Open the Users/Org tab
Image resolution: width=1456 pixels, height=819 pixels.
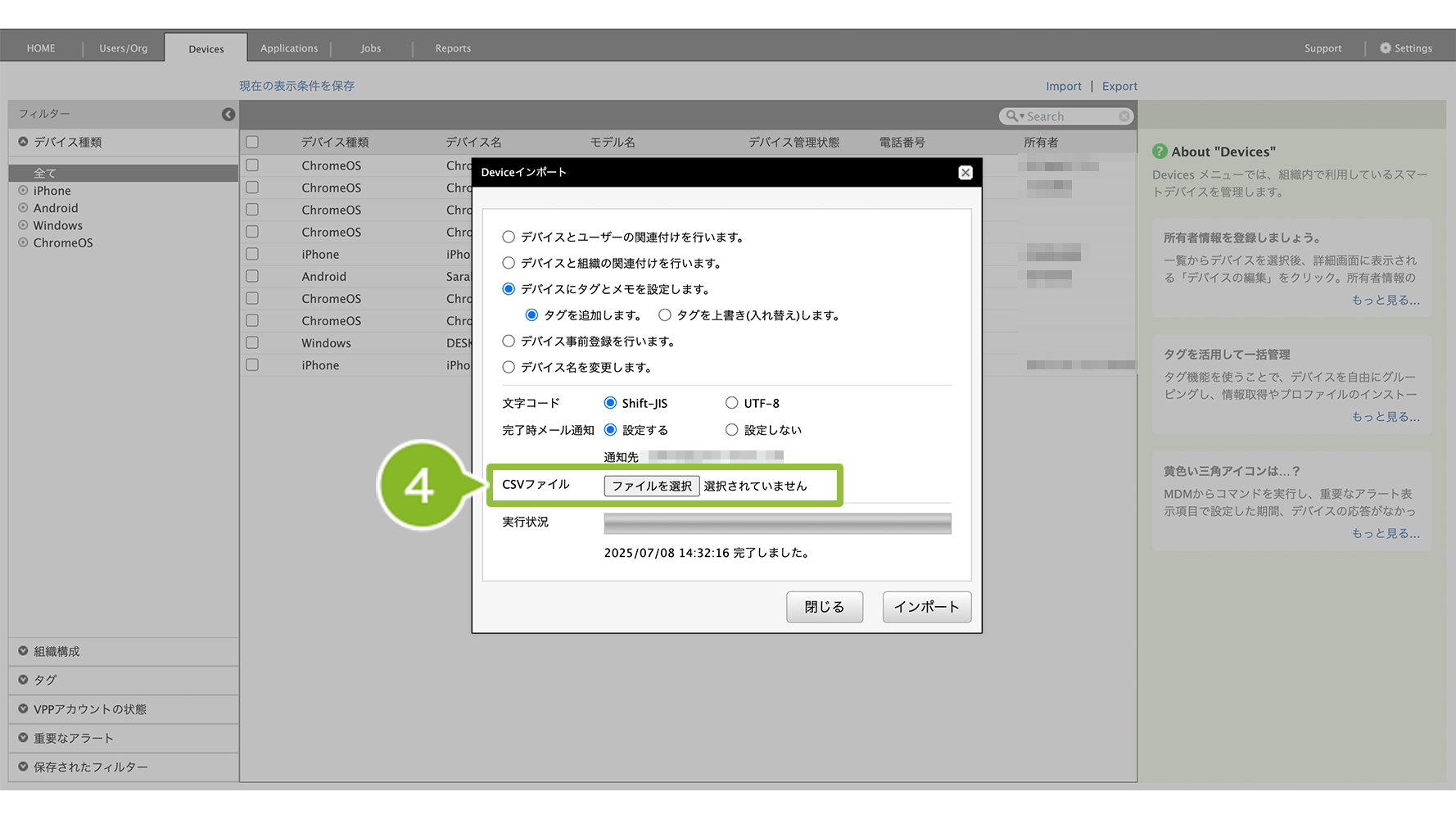[124, 48]
